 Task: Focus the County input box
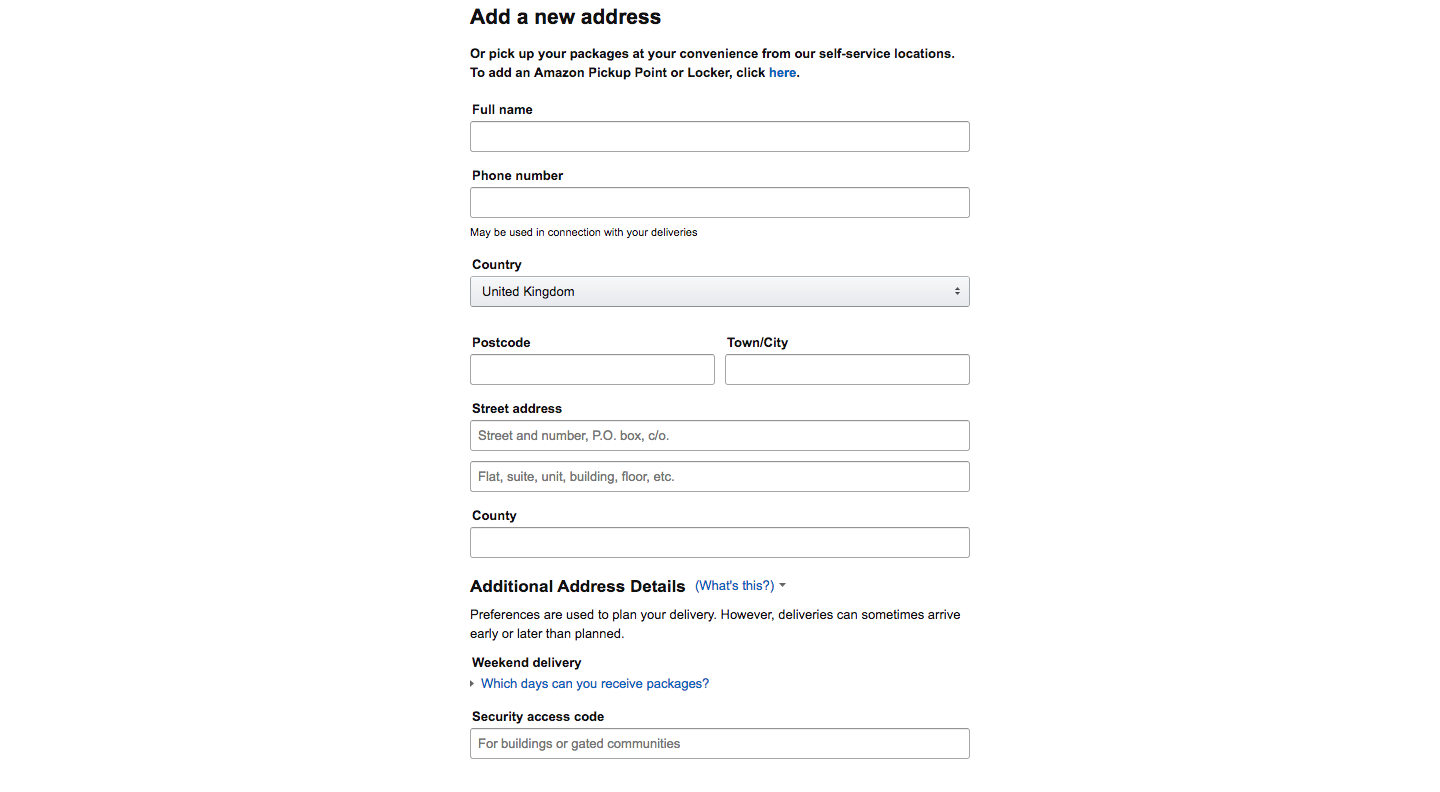pyautogui.click(x=719, y=543)
